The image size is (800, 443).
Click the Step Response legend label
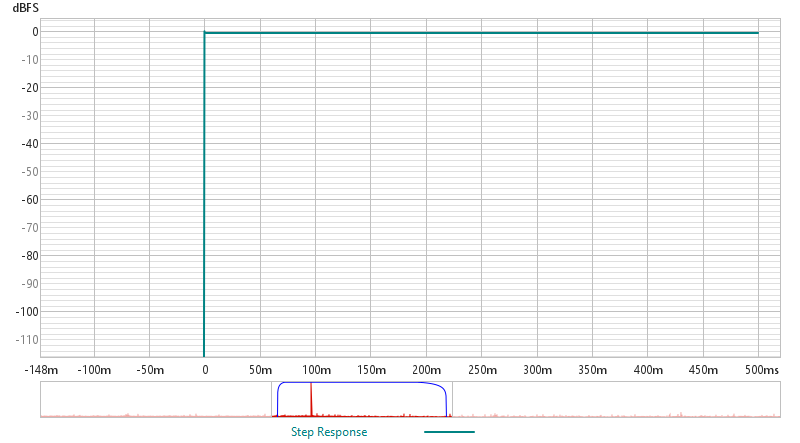click(329, 432)
